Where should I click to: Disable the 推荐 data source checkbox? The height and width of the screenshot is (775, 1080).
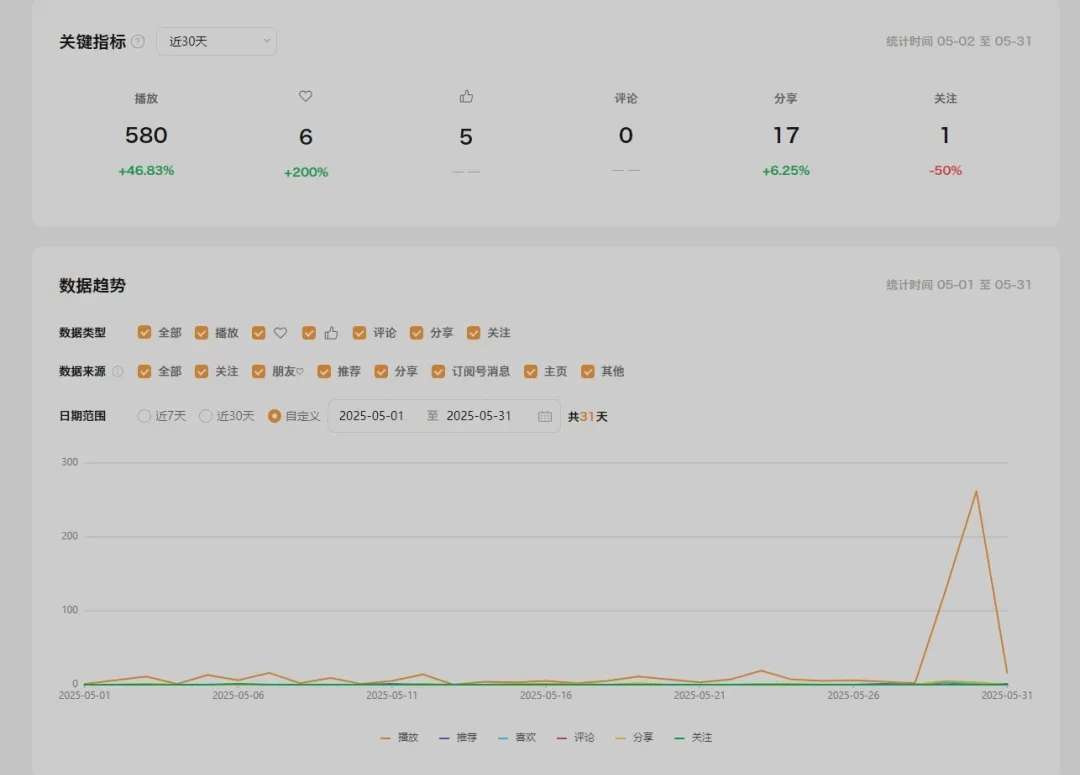pos(324,371)
